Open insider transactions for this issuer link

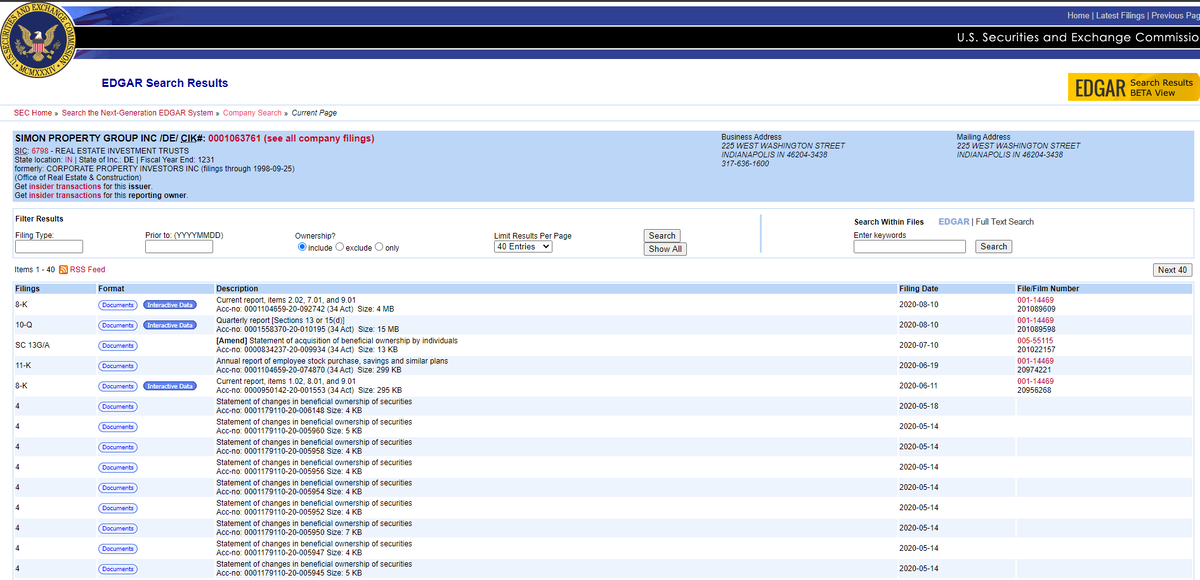coord(65,186)
